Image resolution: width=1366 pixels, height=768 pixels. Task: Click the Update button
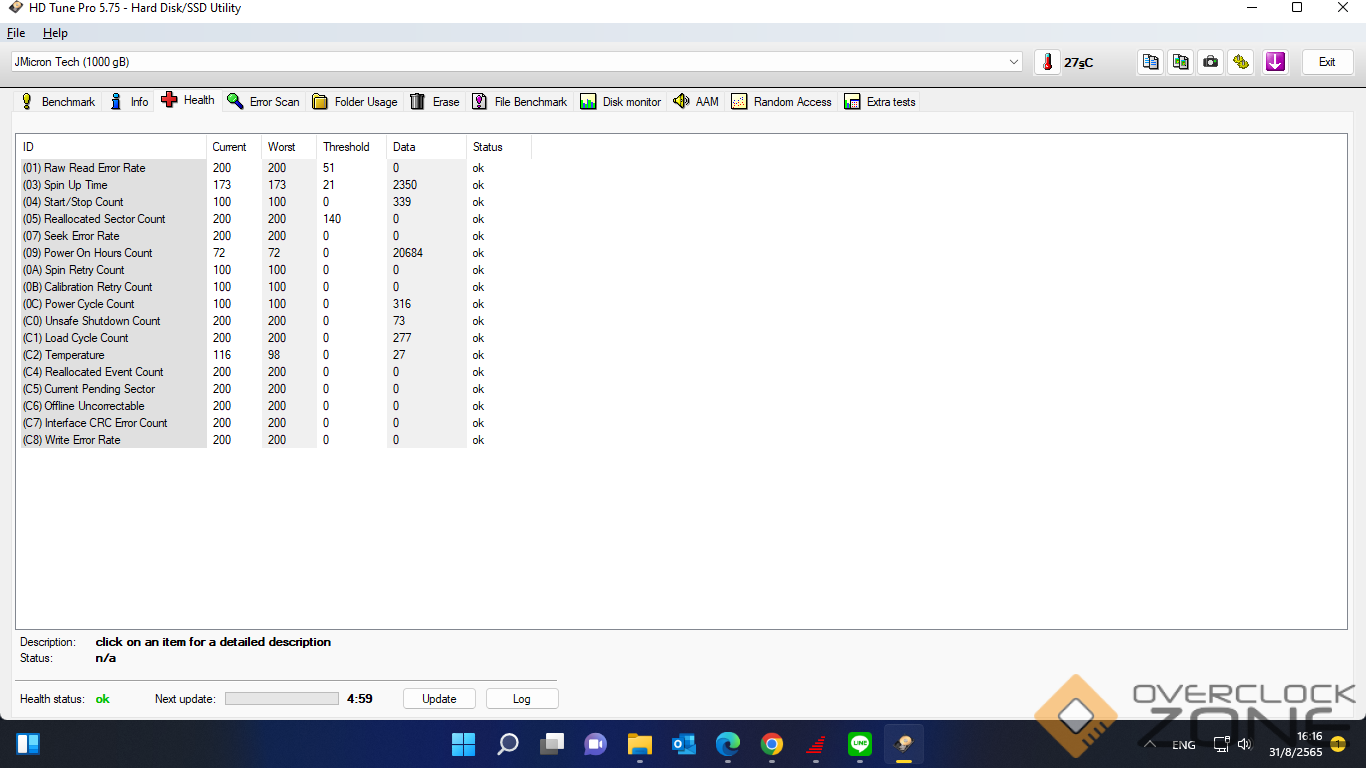click(x=439, y=699)
